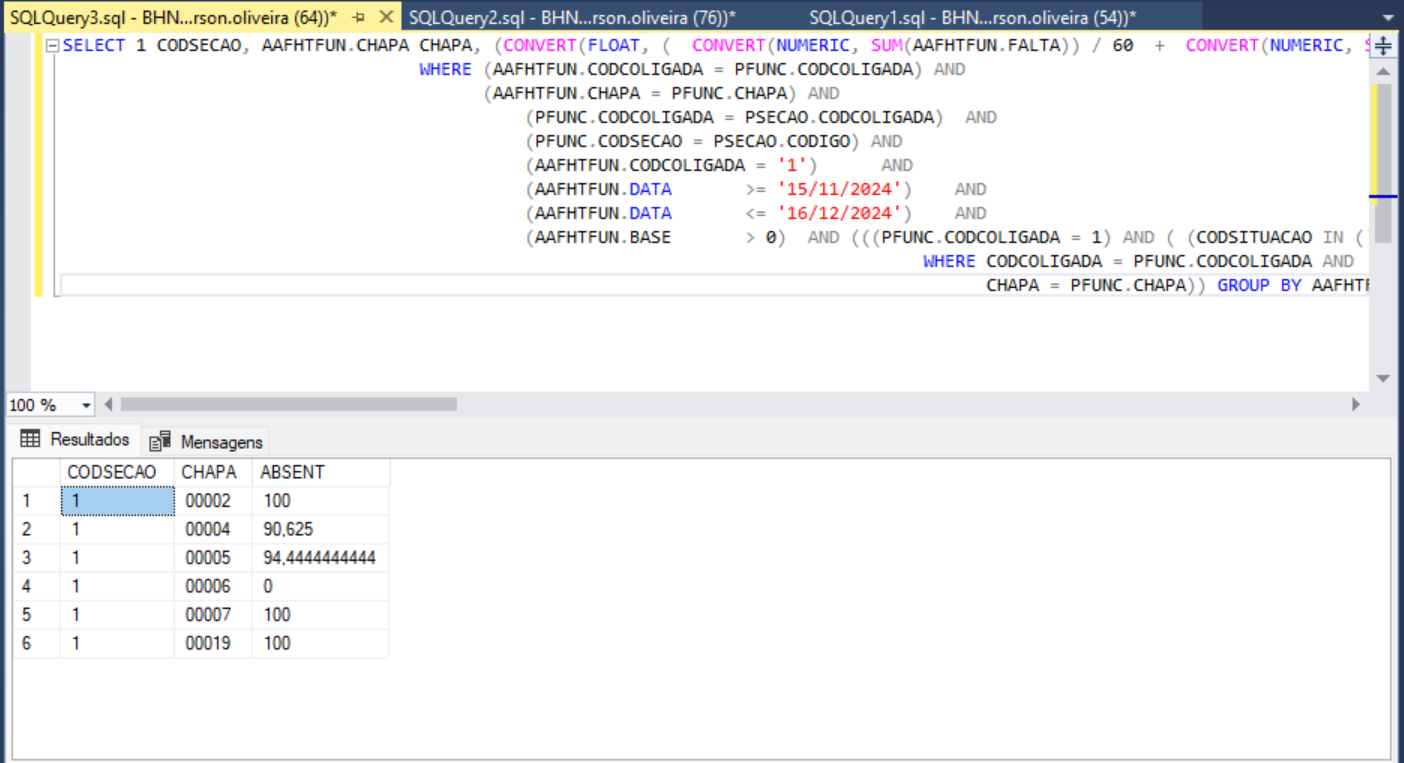Open the 100 % zoom dropdown
Viewport: 1404px width, 763px height.
86,405
